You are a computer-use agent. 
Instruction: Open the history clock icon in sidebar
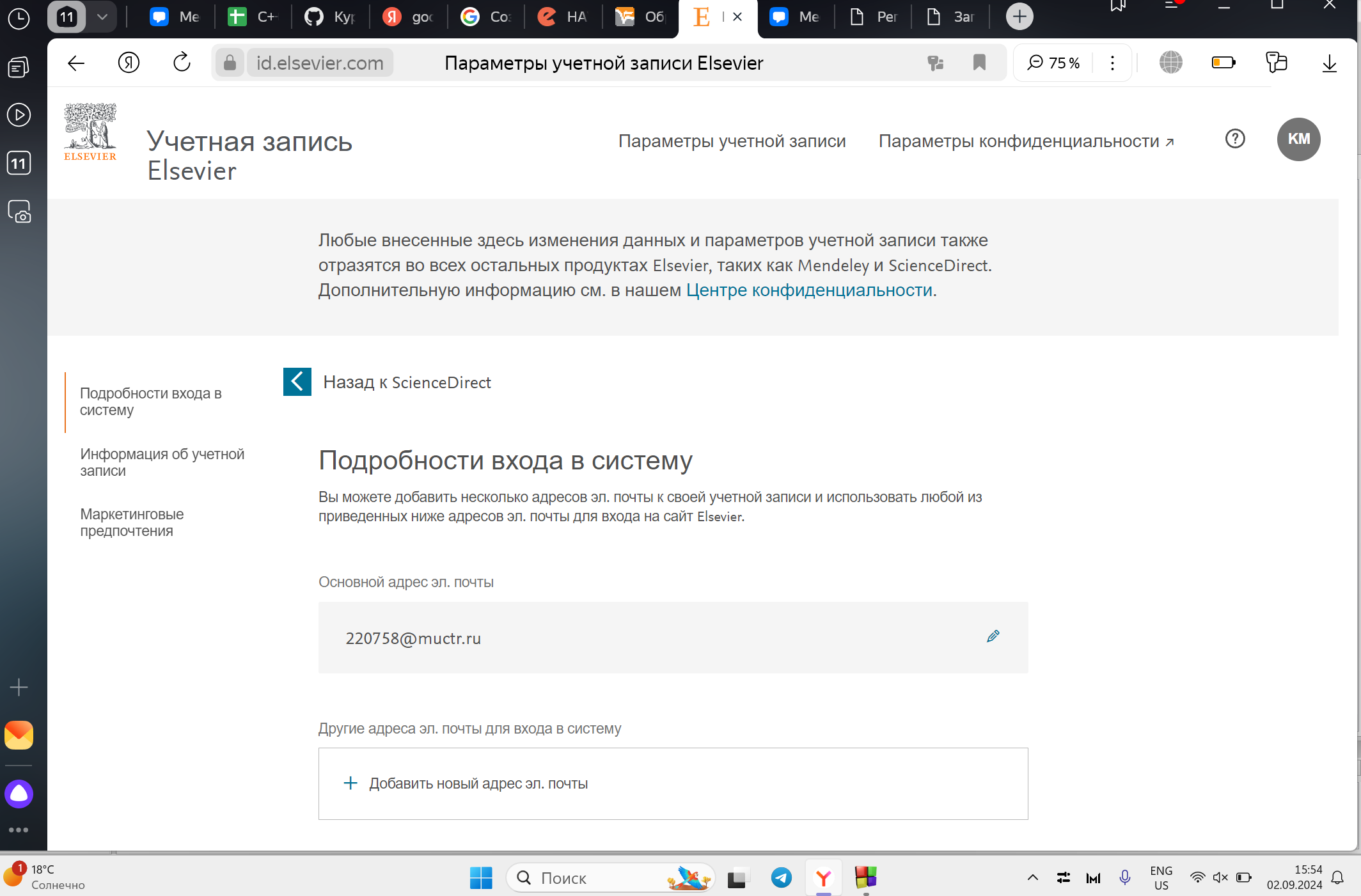tap(19, 19)
